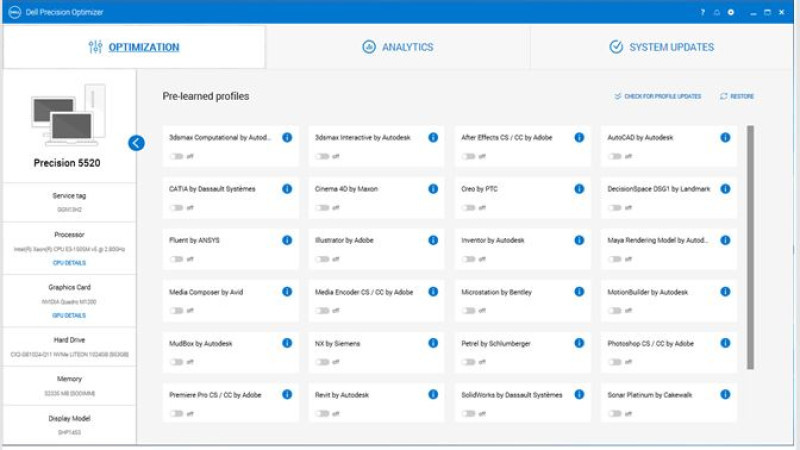The width and height of the screenshot is (800, 450).
Task: Enable SolidWorks by Dassault Systèmes toggle
Action: click(x=468, y=413)
